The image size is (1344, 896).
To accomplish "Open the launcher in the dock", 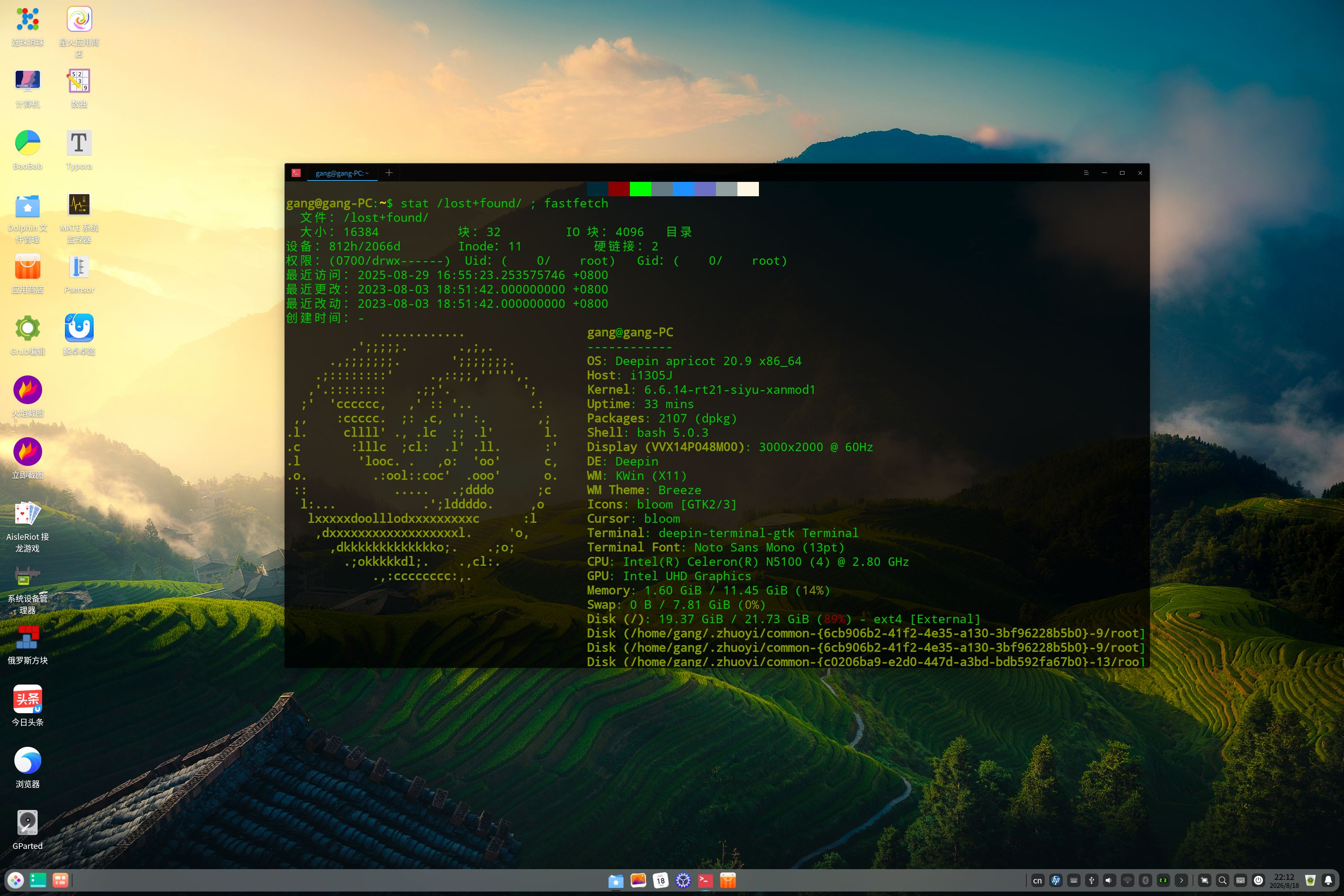I will (x=16, y=881).
